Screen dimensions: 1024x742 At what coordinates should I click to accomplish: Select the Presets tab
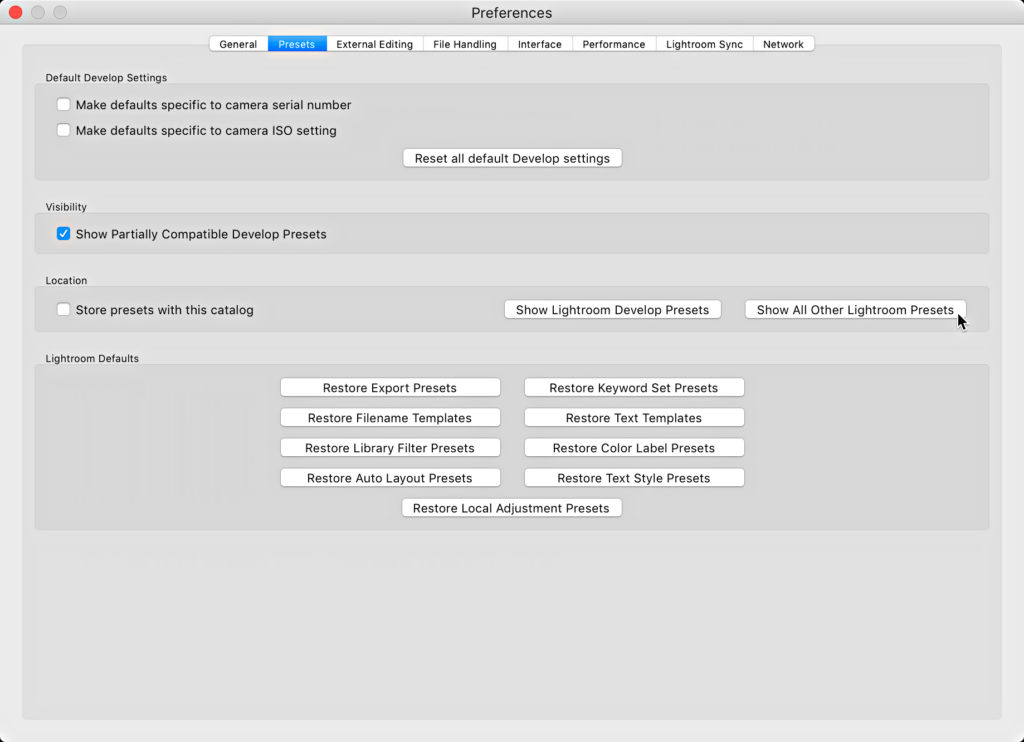click(x=296, y=44)
